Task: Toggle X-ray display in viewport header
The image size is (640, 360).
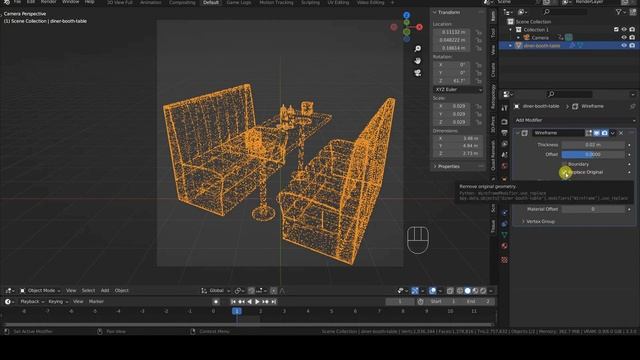Action: tap(450, 291)
